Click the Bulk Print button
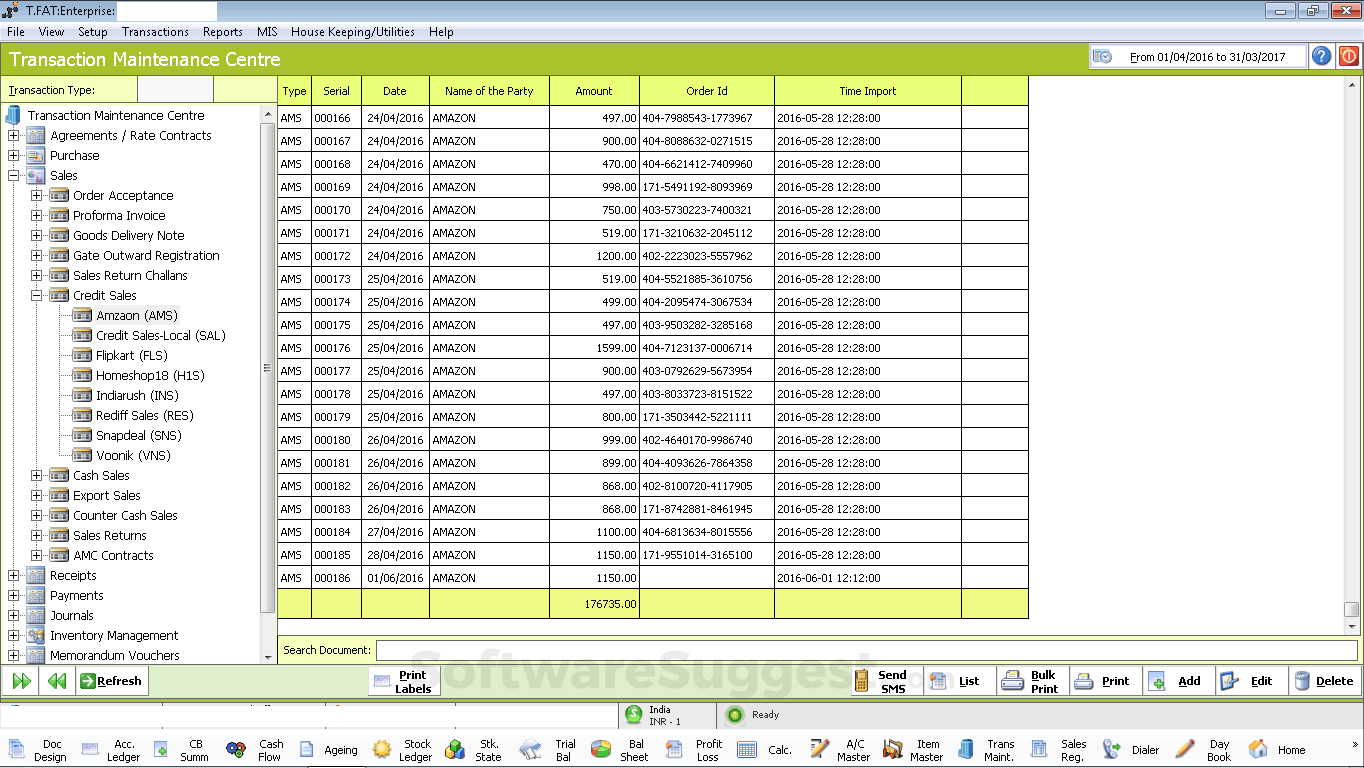1364x768 pixels. click(x=1031, y=680)
